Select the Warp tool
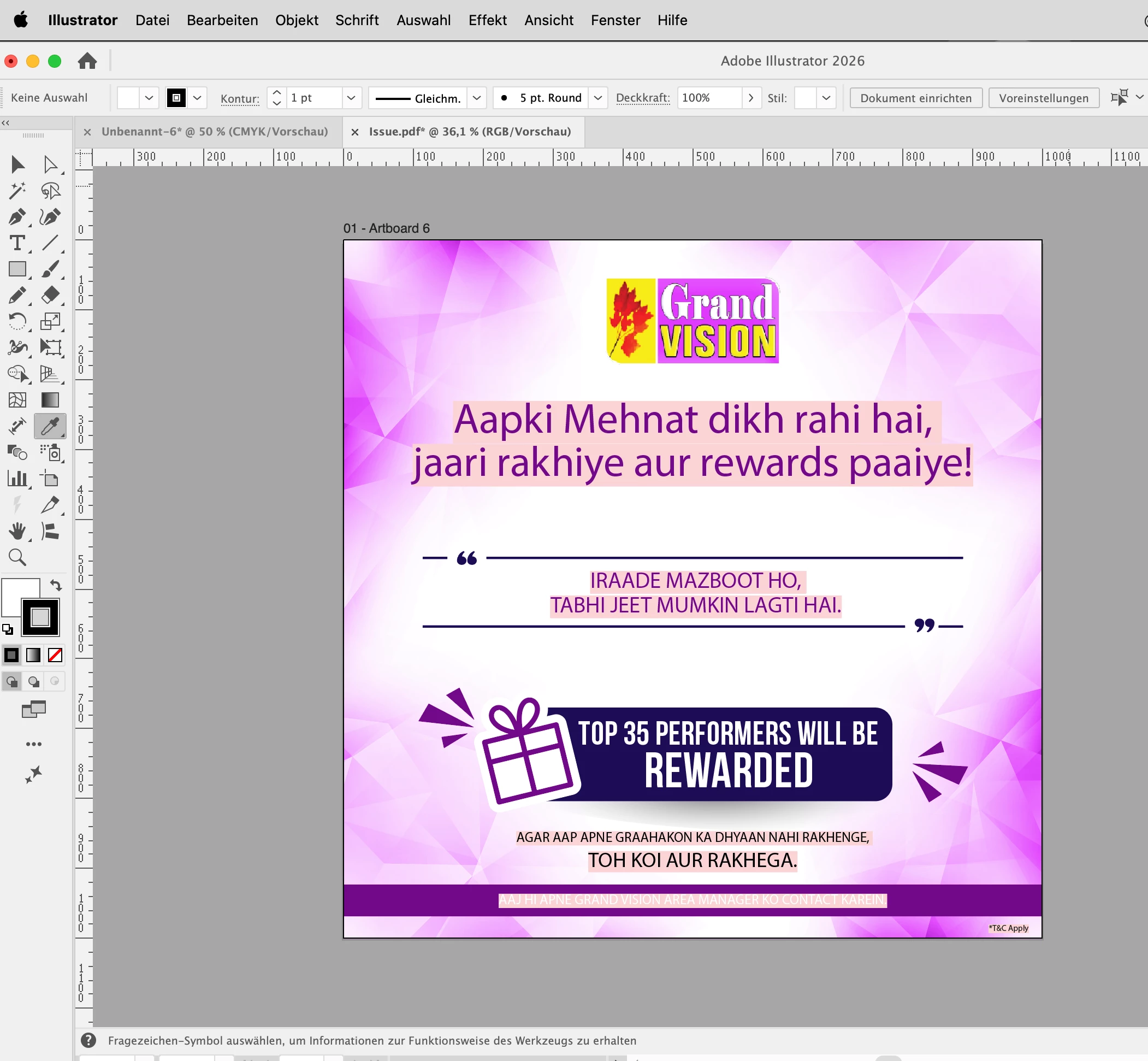 17,347
